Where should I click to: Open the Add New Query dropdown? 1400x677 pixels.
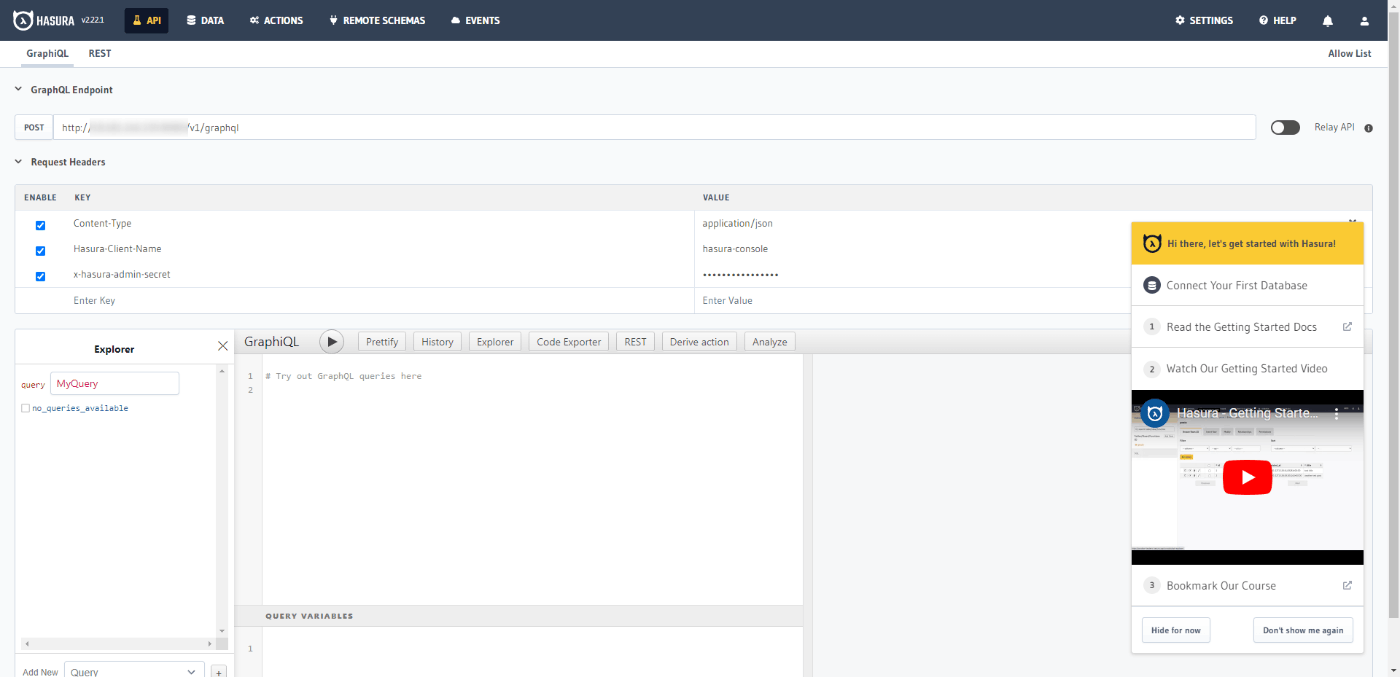(x=134, y=671)
